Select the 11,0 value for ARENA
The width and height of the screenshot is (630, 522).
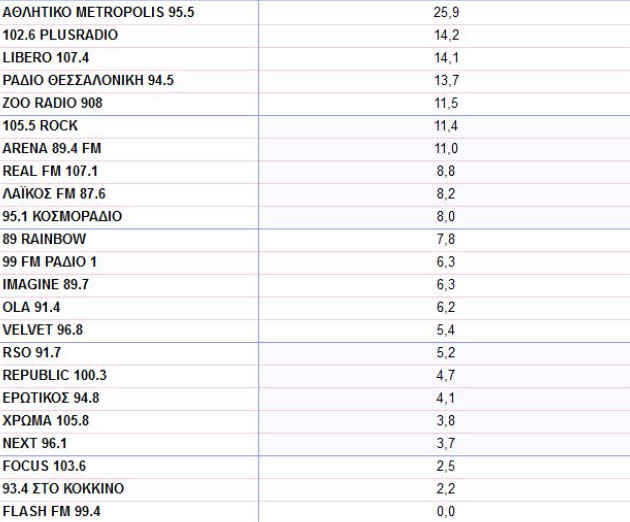pyautogui.click(x=445, y=148)
